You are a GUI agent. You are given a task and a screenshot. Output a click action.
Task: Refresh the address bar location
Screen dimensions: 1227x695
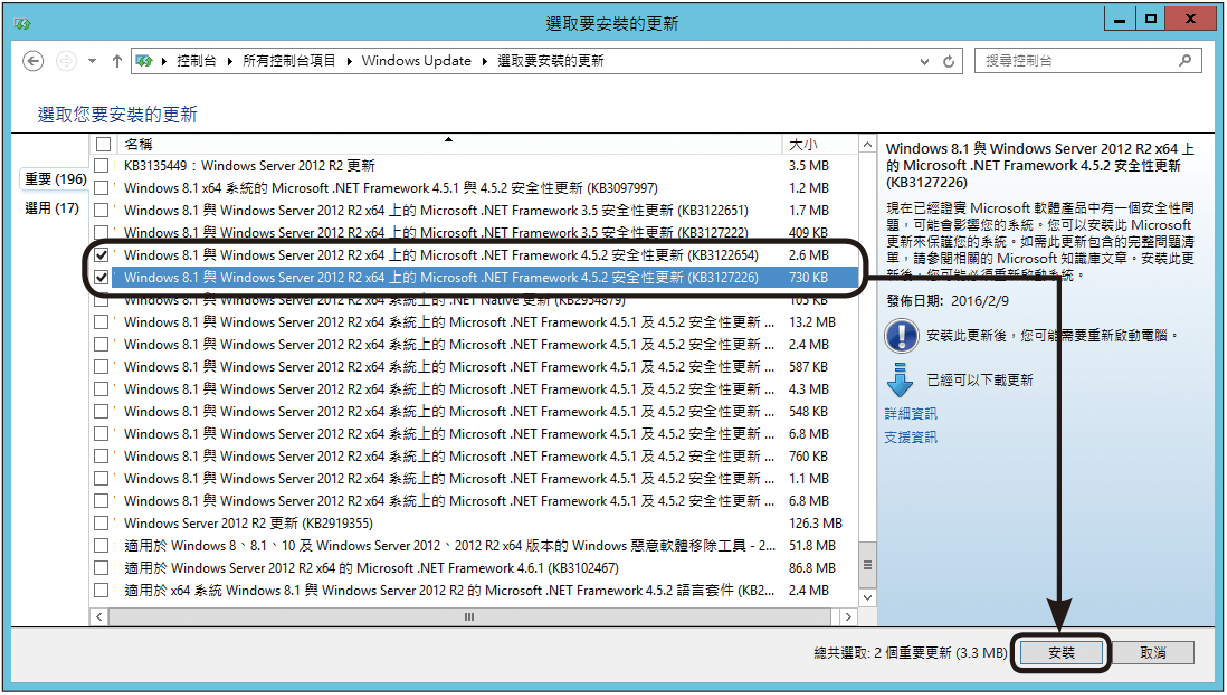click(949, 61)
